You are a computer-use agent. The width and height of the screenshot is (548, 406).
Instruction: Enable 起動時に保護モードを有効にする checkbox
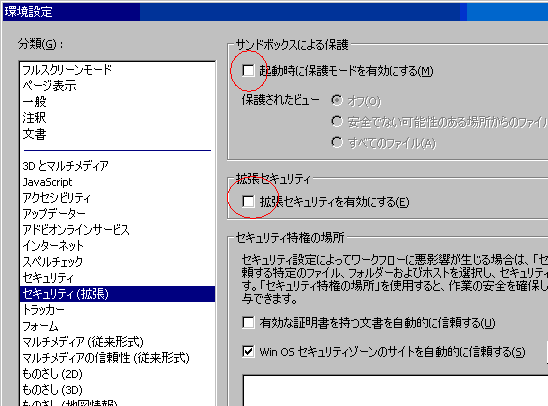click(248, 71)
